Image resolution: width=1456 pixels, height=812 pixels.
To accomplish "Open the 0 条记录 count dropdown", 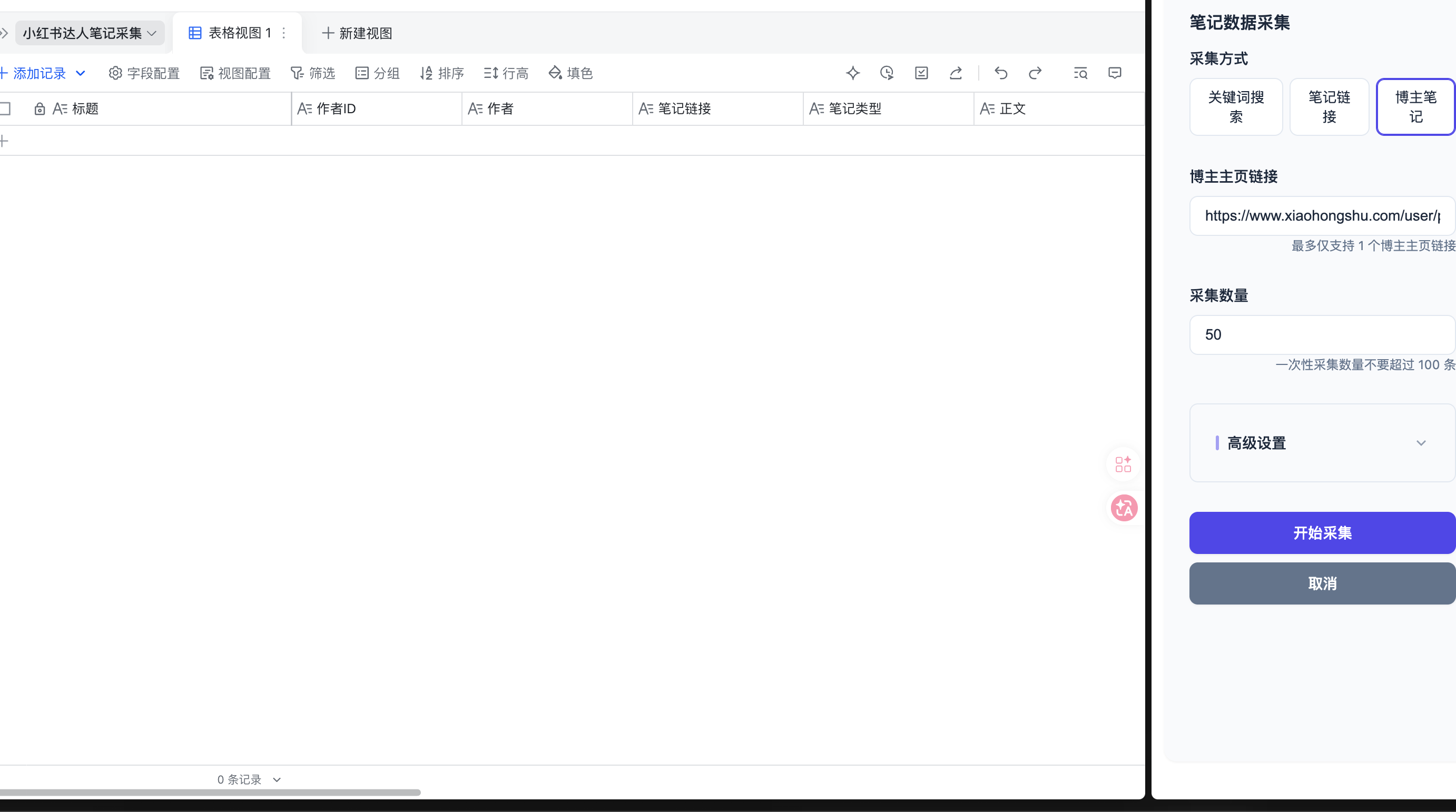I will [249, 779].
